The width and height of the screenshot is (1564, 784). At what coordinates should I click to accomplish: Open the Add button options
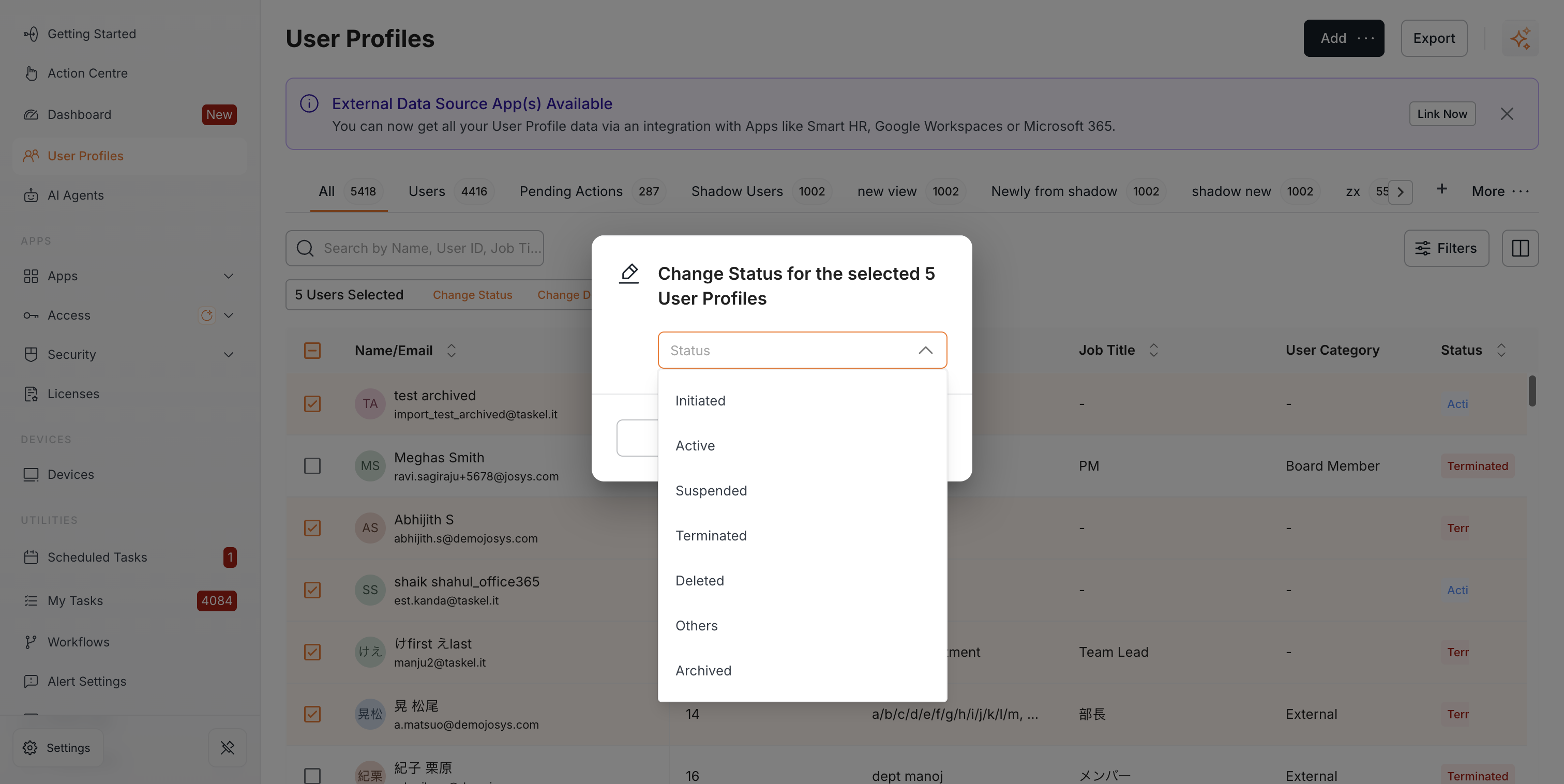click(x=1366, y=38)
